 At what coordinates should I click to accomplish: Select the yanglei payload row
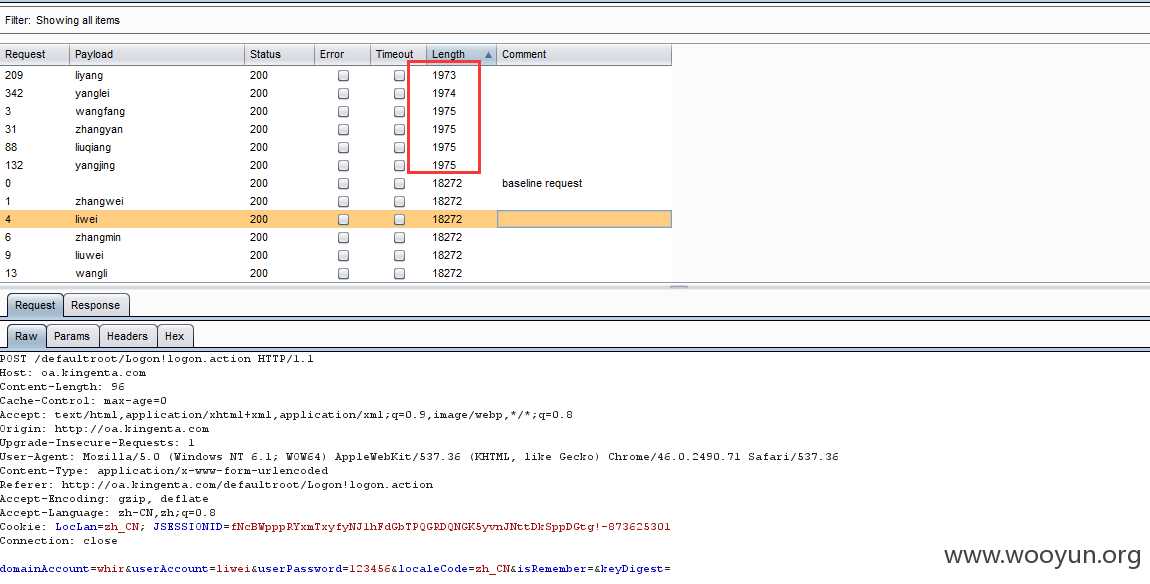[335, 93]
